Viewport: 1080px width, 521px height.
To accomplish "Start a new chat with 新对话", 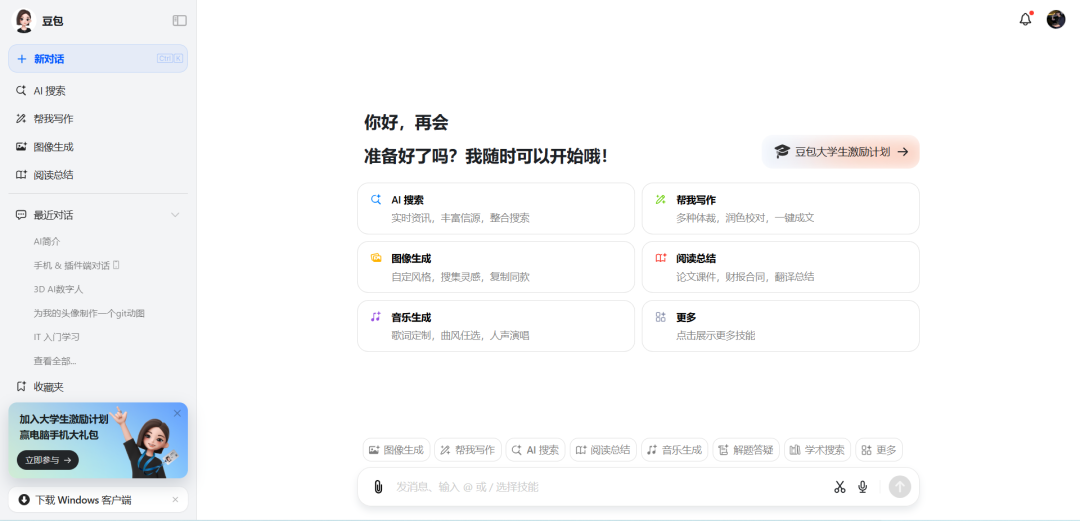I will pyautogui.click(x=98, y=59).
